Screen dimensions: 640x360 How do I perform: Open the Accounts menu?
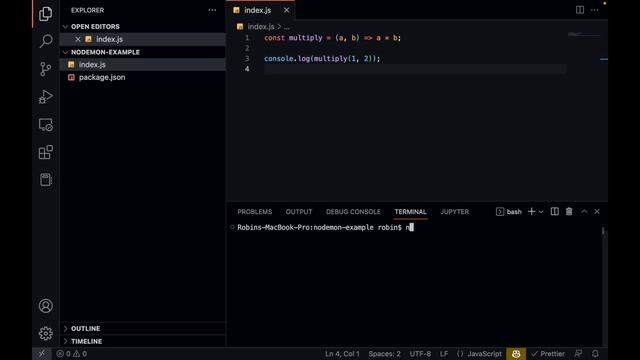[x=46, y=306]
